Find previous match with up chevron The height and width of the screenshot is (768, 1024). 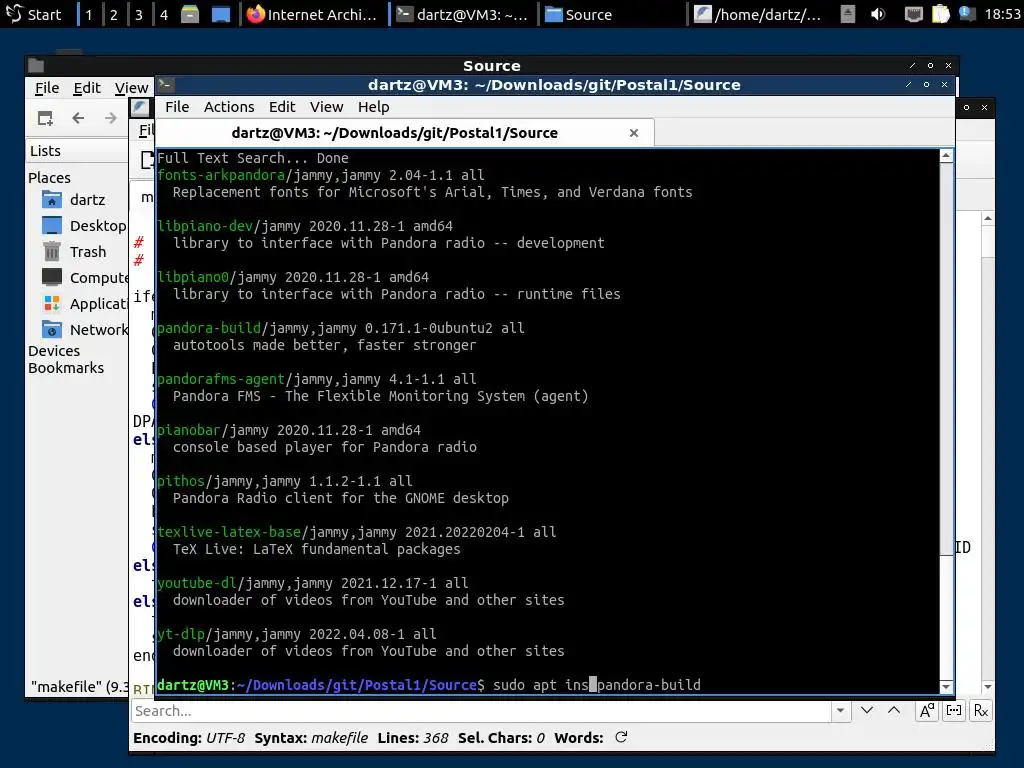point(894,711)
